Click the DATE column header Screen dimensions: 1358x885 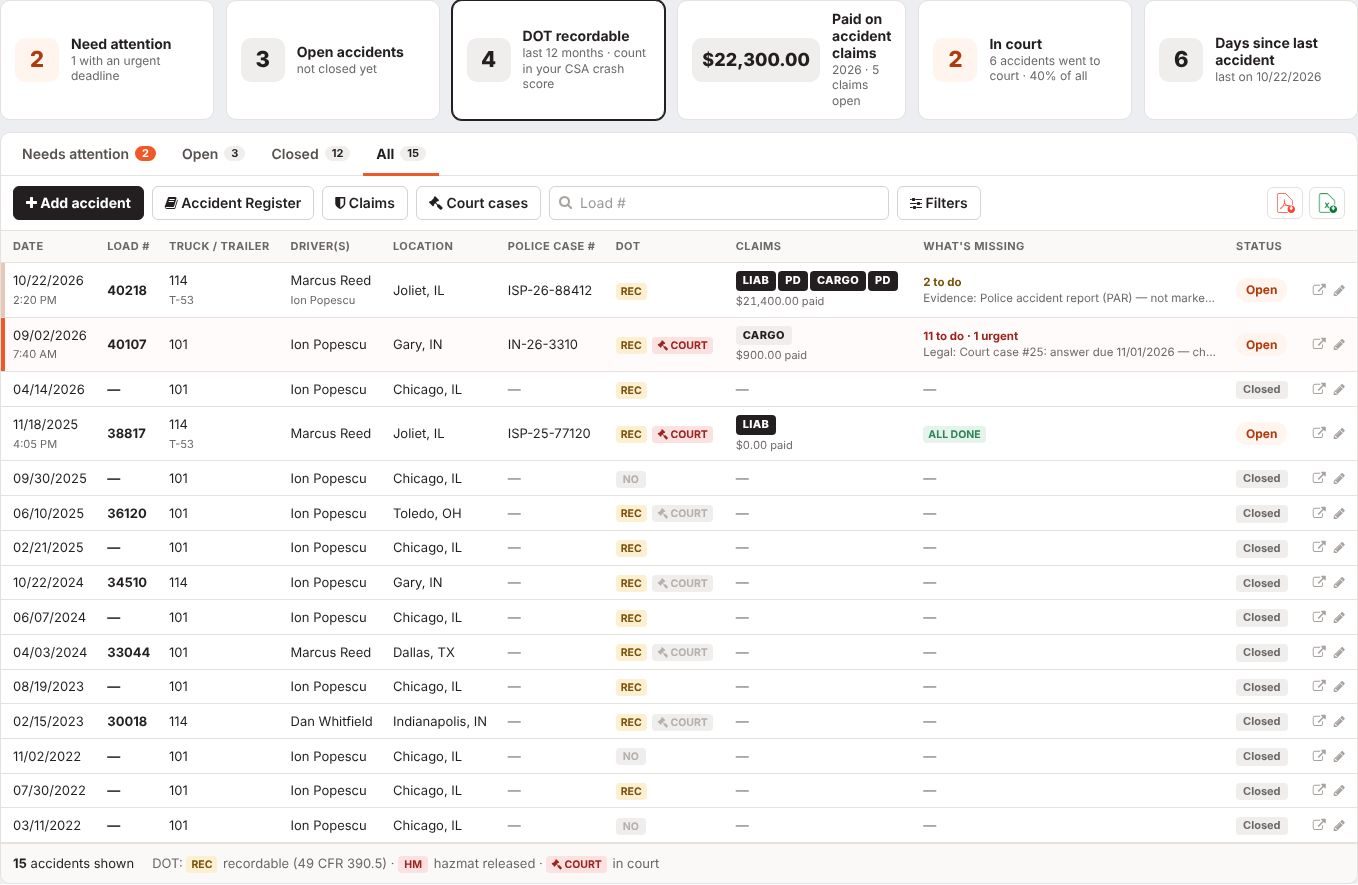[x=28, y=246]
